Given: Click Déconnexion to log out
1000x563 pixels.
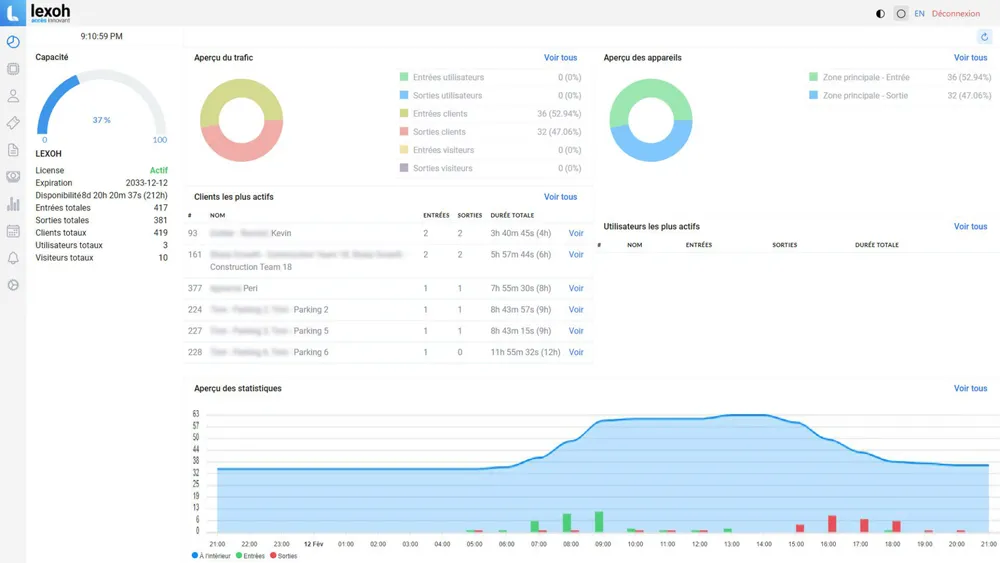Looking at the screenshot, I should tap(955, 14).
